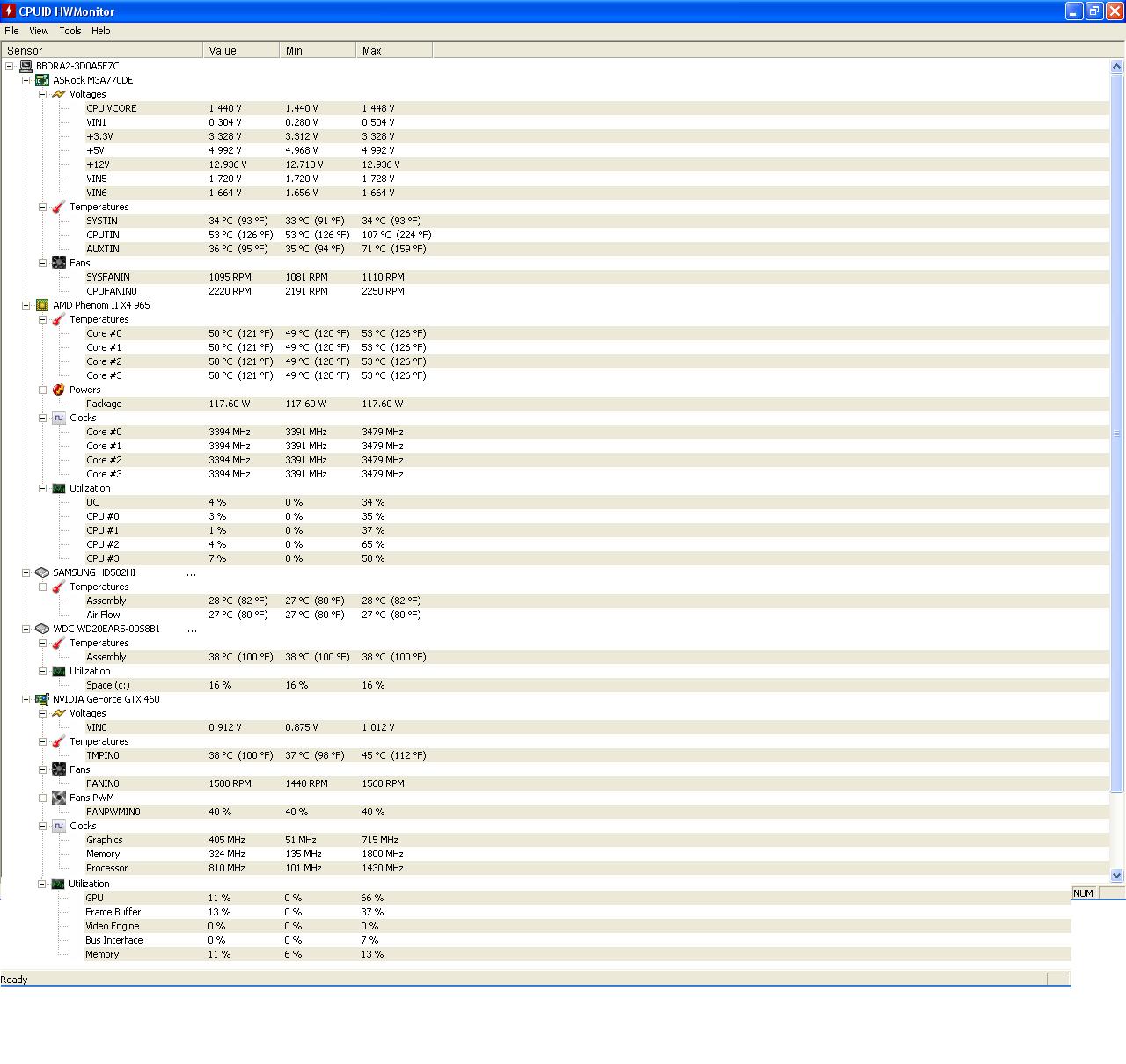The height and width of the screenshot is (1064, 1126).
Task: Click the thermometer icon under SAMSUNG HD502HI
Action: point(59,587)
